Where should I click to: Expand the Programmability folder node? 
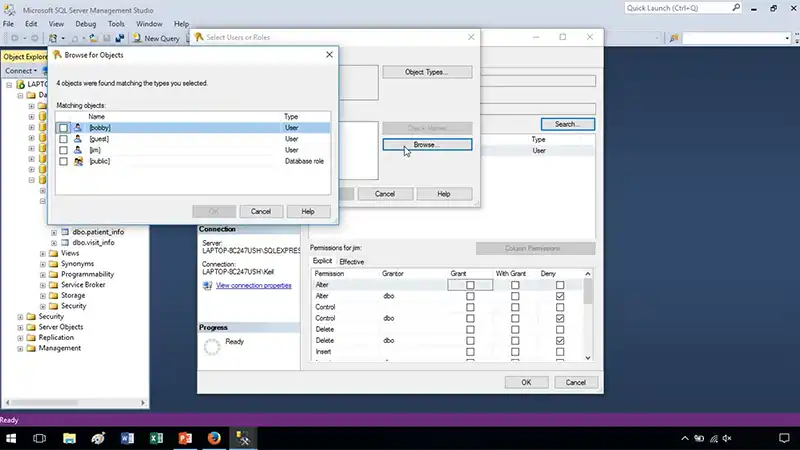pyautogui.click(x=43, y=274)
